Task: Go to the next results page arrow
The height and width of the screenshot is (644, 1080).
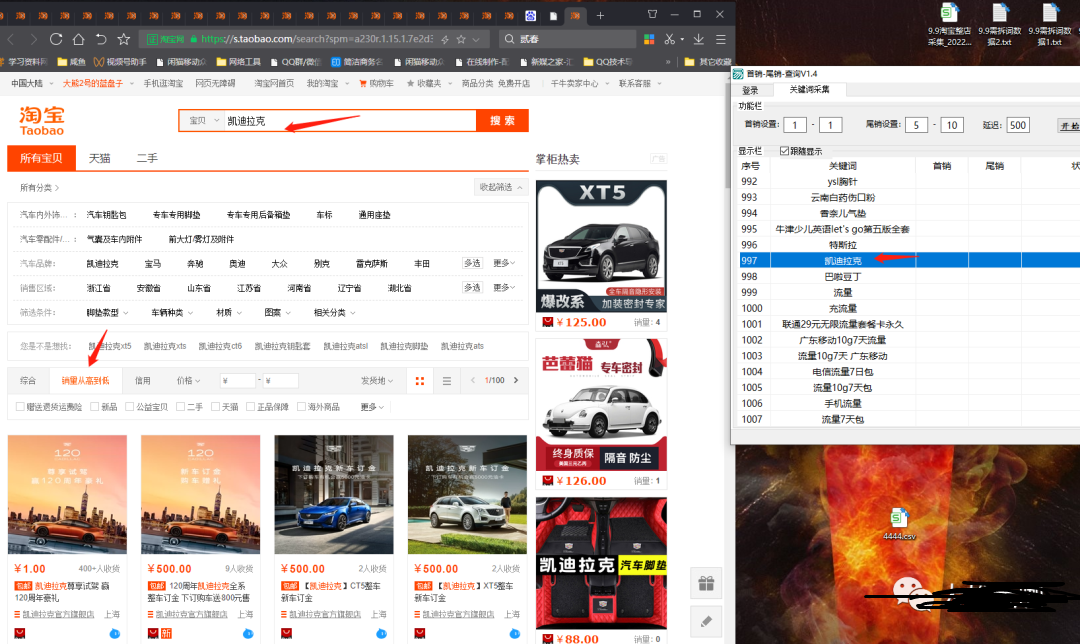Action: pos(516,380)
